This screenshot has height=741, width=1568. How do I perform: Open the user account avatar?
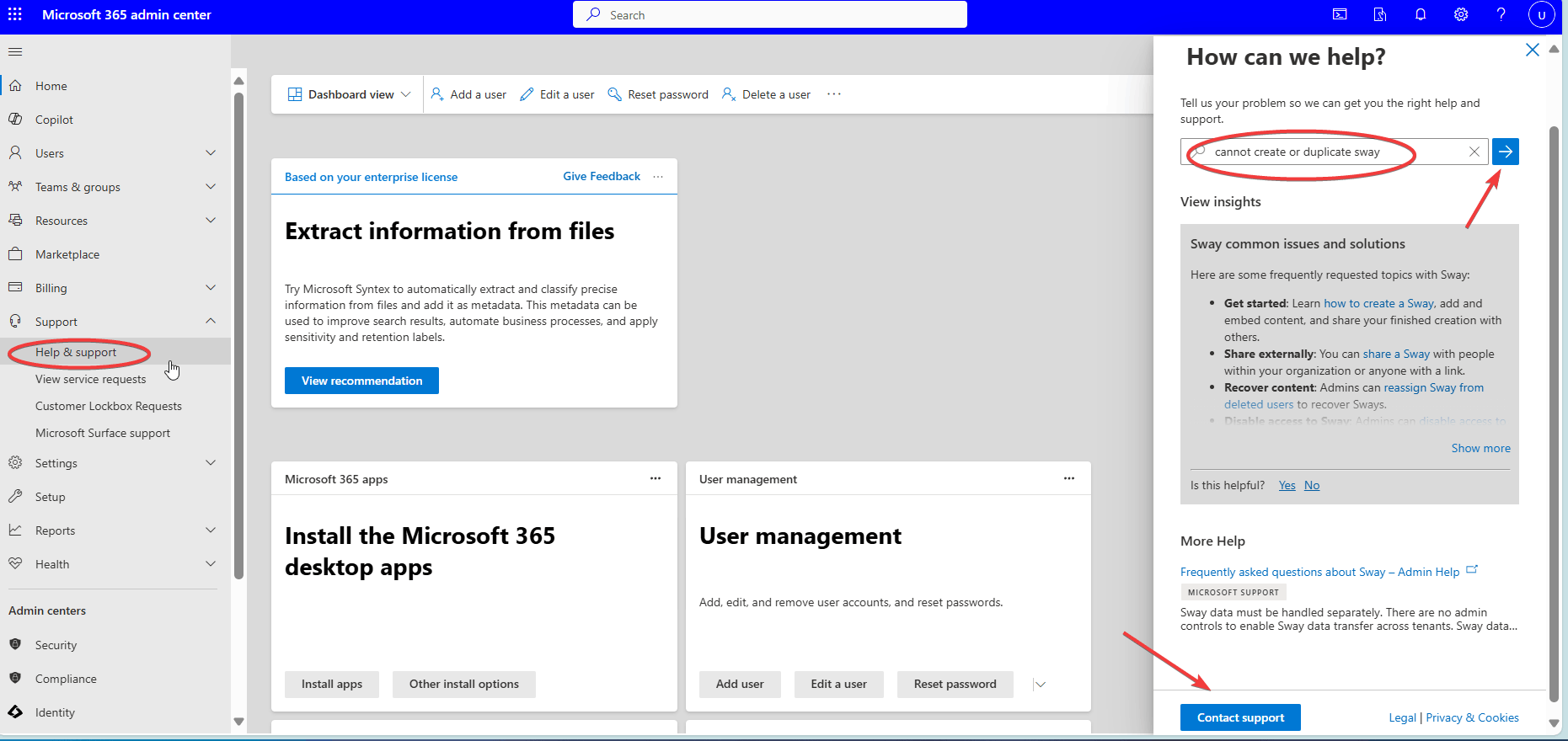(x=1541, y=14)
